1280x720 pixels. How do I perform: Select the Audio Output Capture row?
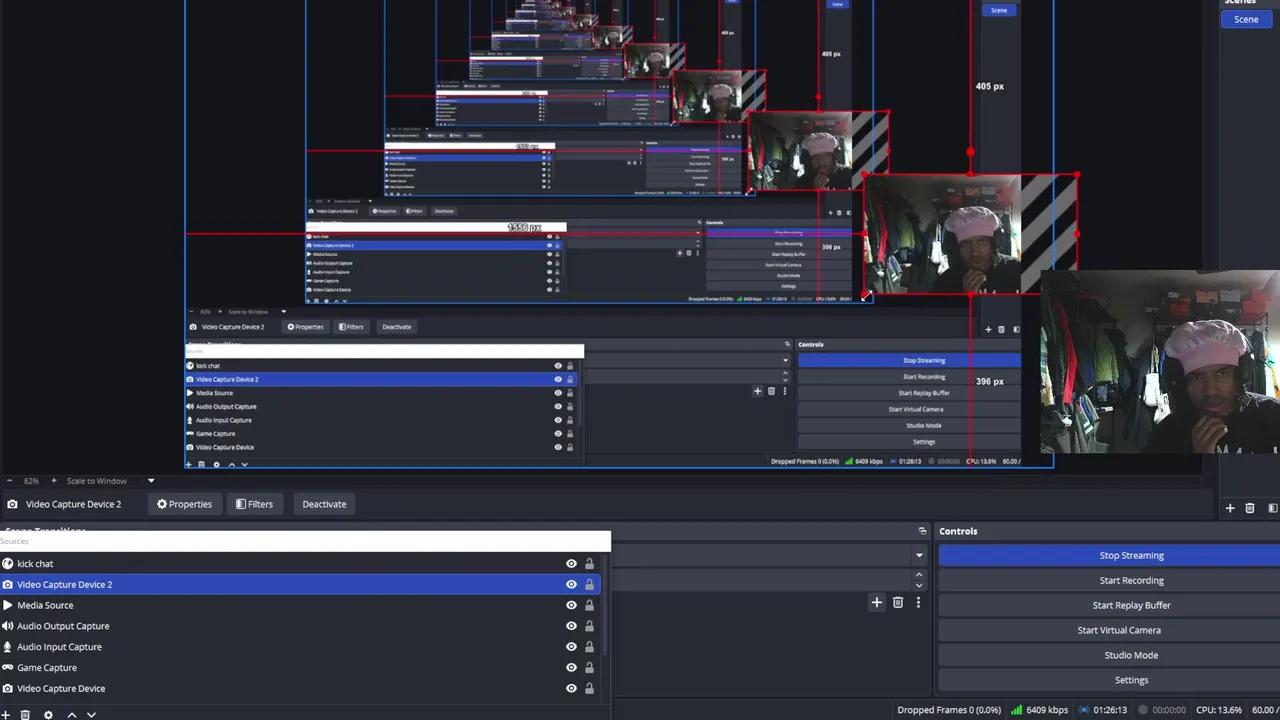(x=300, y=626)
